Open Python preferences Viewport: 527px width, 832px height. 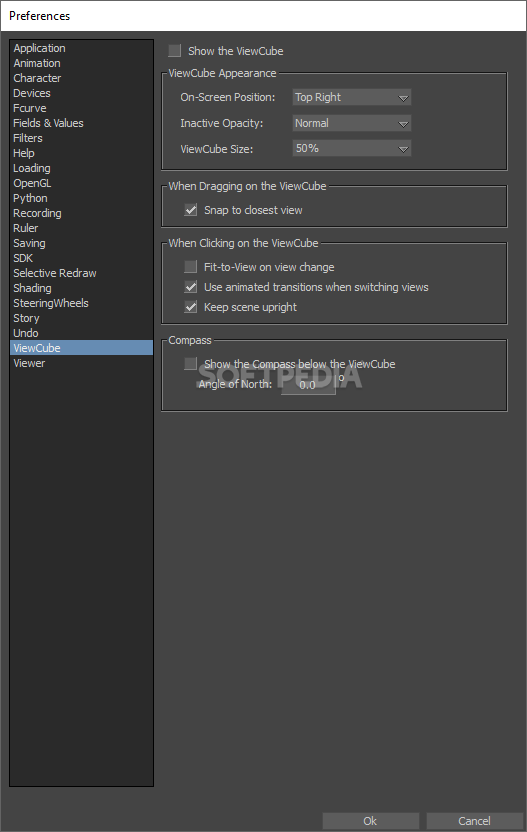pyautogui.click(x=82, y=198)
